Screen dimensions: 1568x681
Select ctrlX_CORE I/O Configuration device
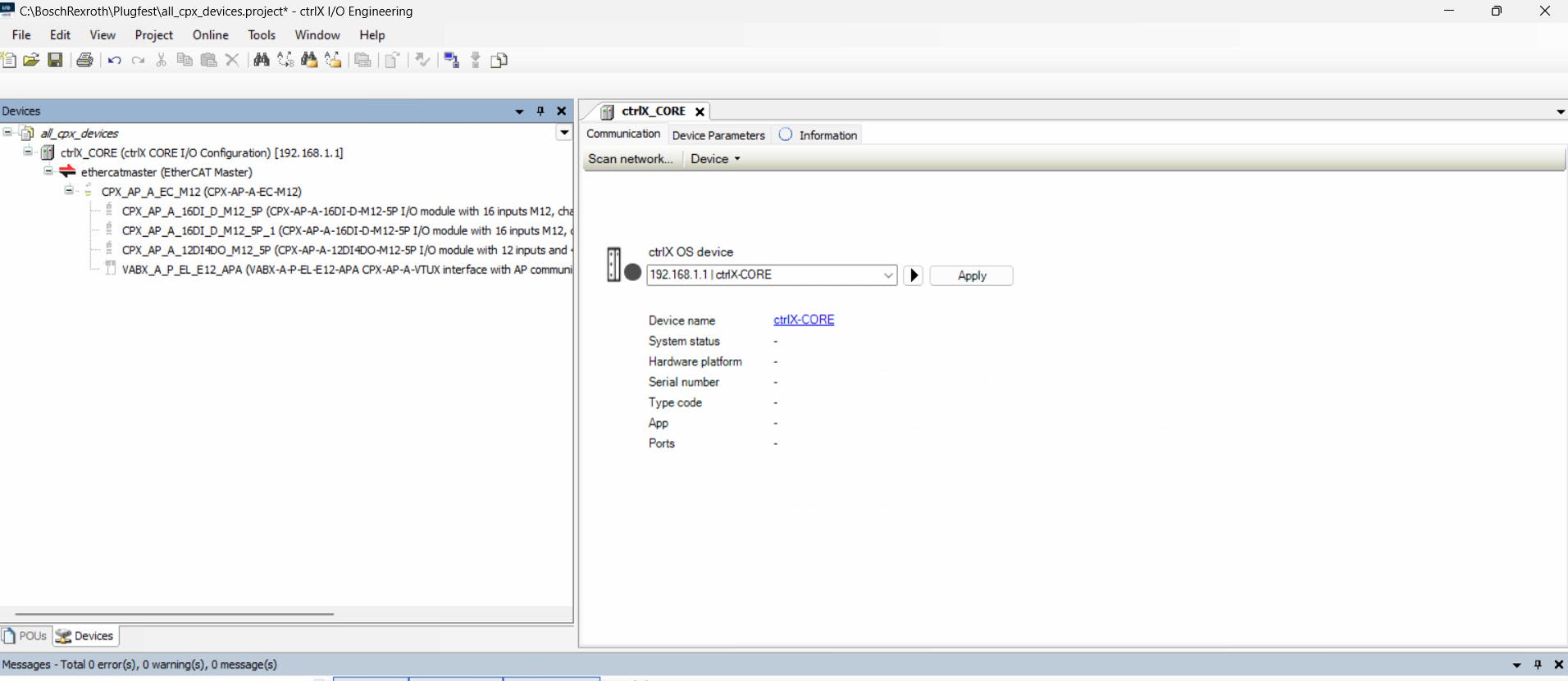tap(201, 152)
